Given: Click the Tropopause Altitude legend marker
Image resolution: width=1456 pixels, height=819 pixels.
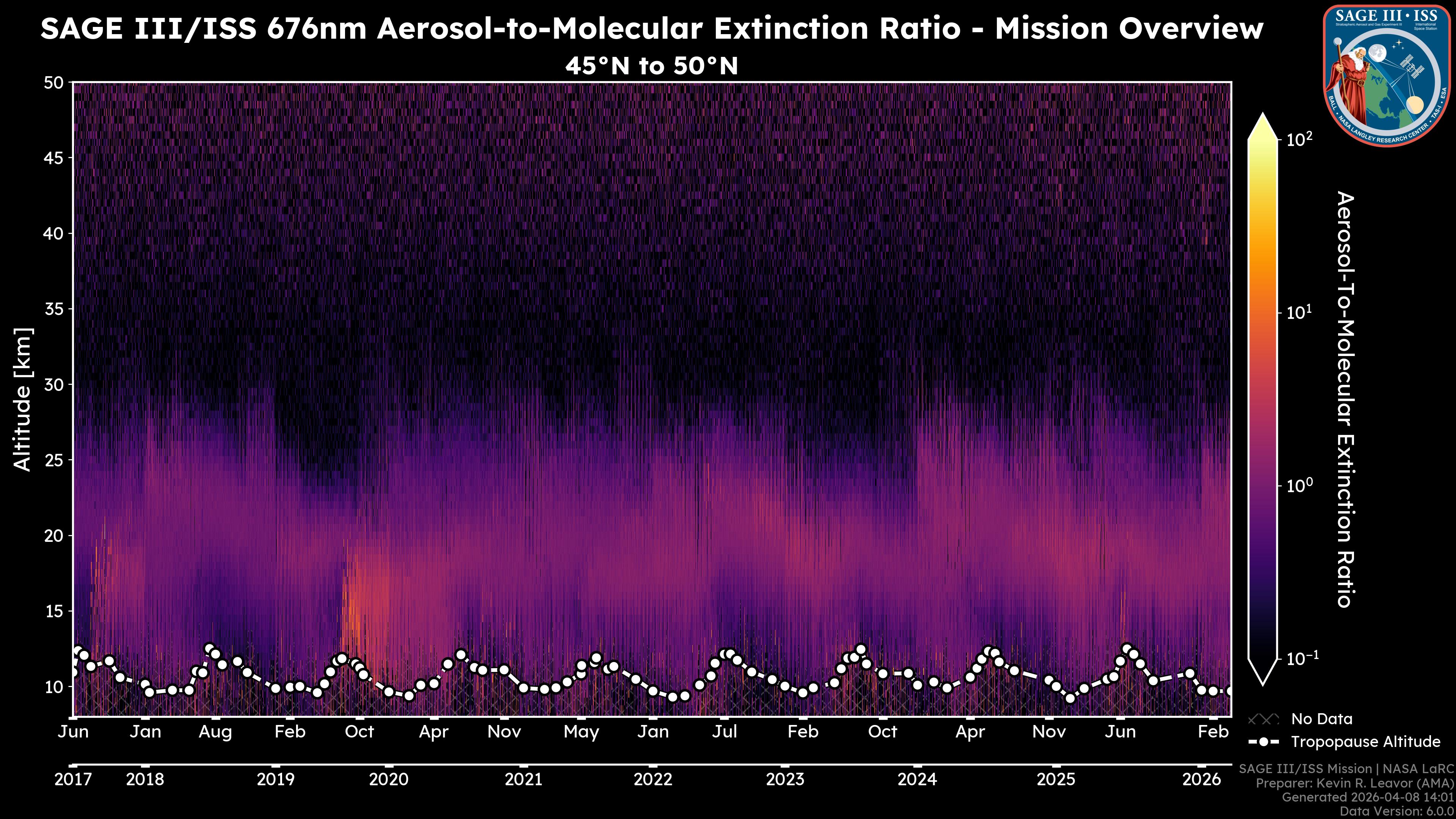Looking at the screenshot, I should point(1263,742).
